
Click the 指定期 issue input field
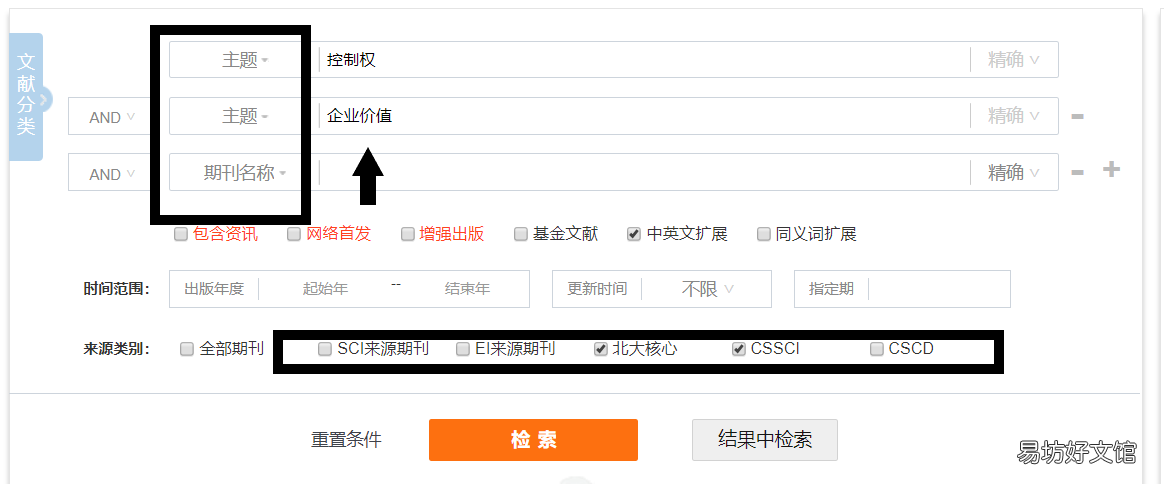938,289
